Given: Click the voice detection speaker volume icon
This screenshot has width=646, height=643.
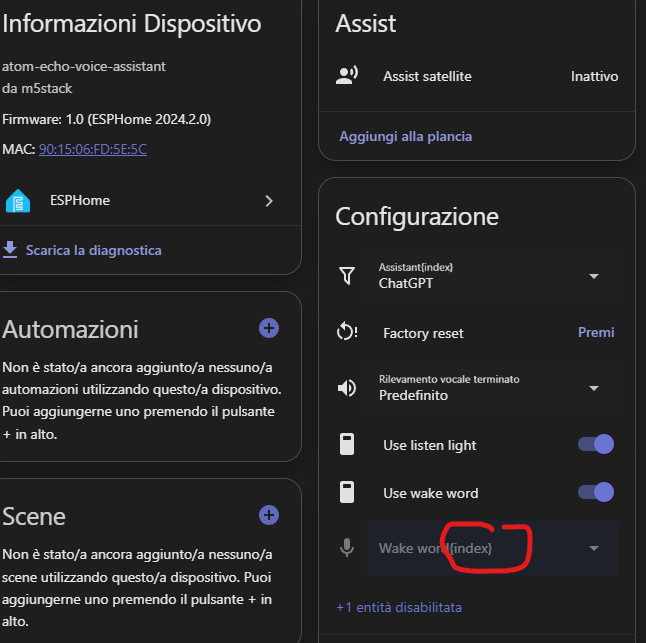Looking at the screenshot, I should [347, 388].
